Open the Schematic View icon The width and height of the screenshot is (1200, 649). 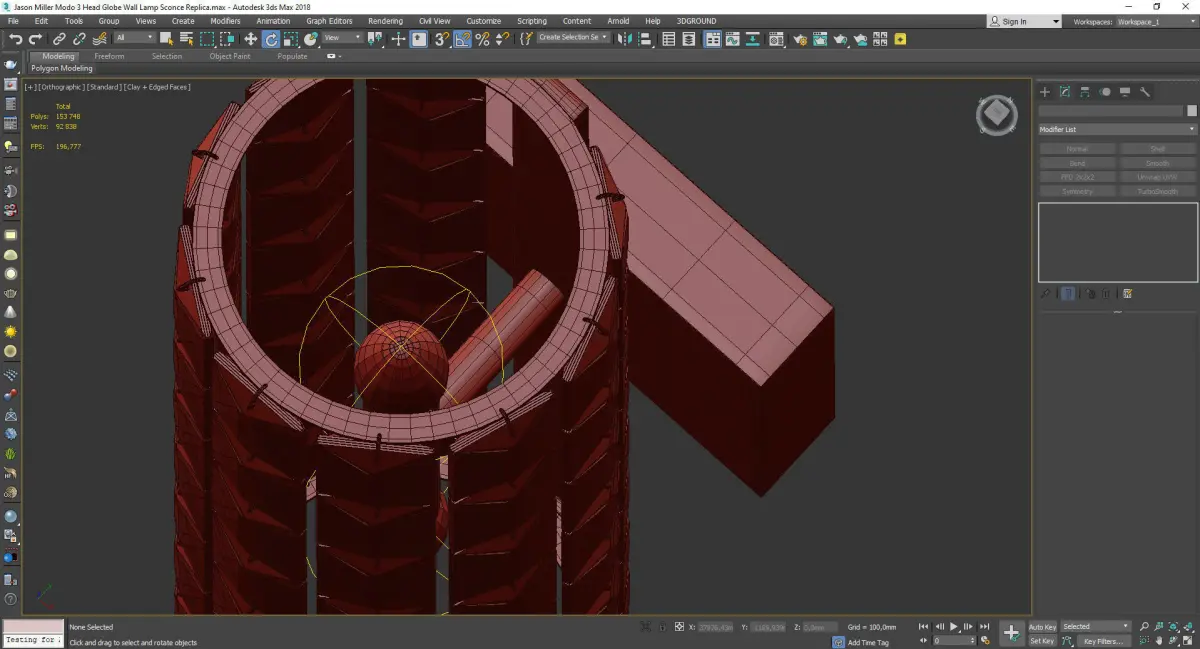click(752, 39)
